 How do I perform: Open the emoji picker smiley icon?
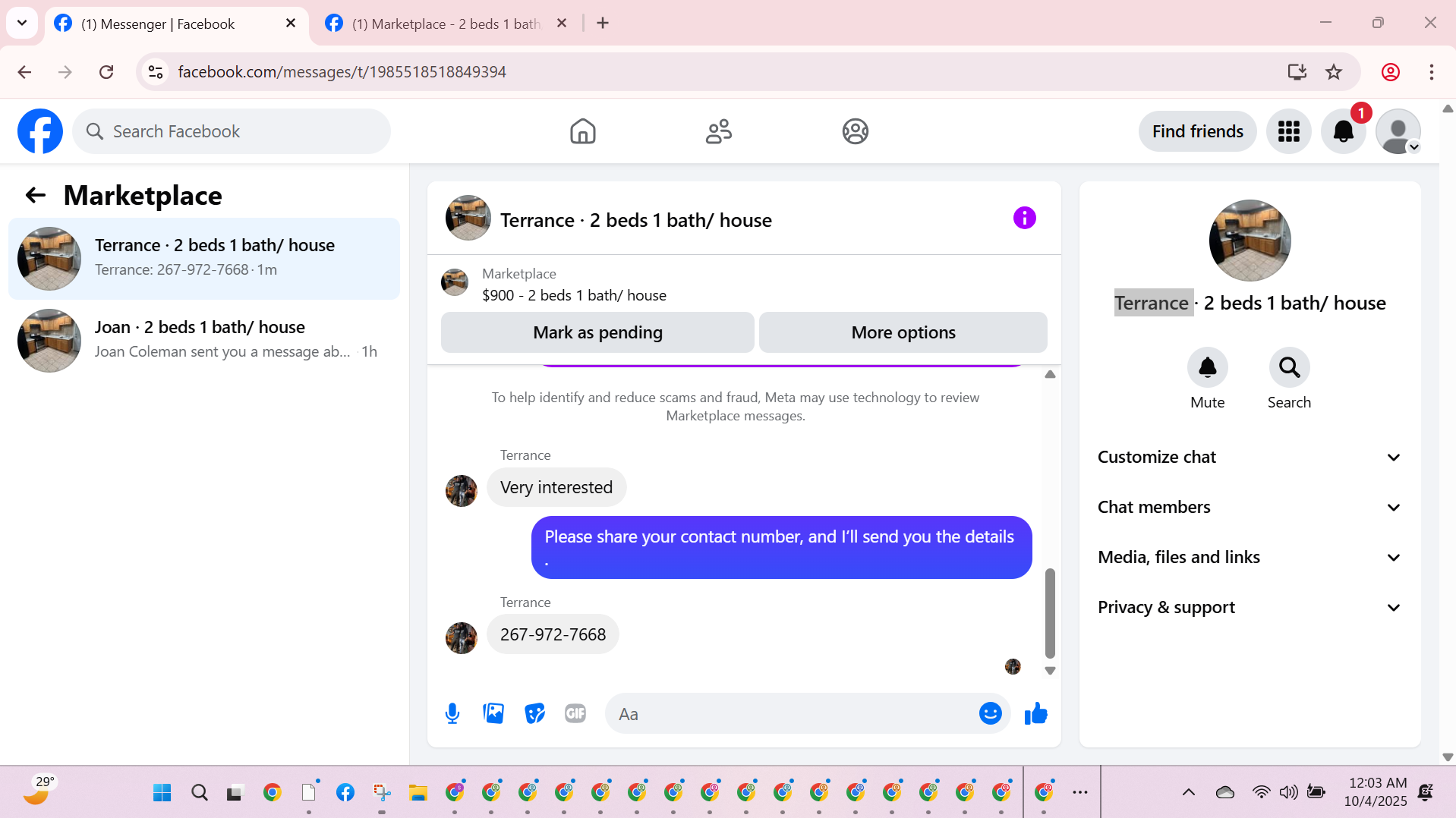tap(990, 713)
